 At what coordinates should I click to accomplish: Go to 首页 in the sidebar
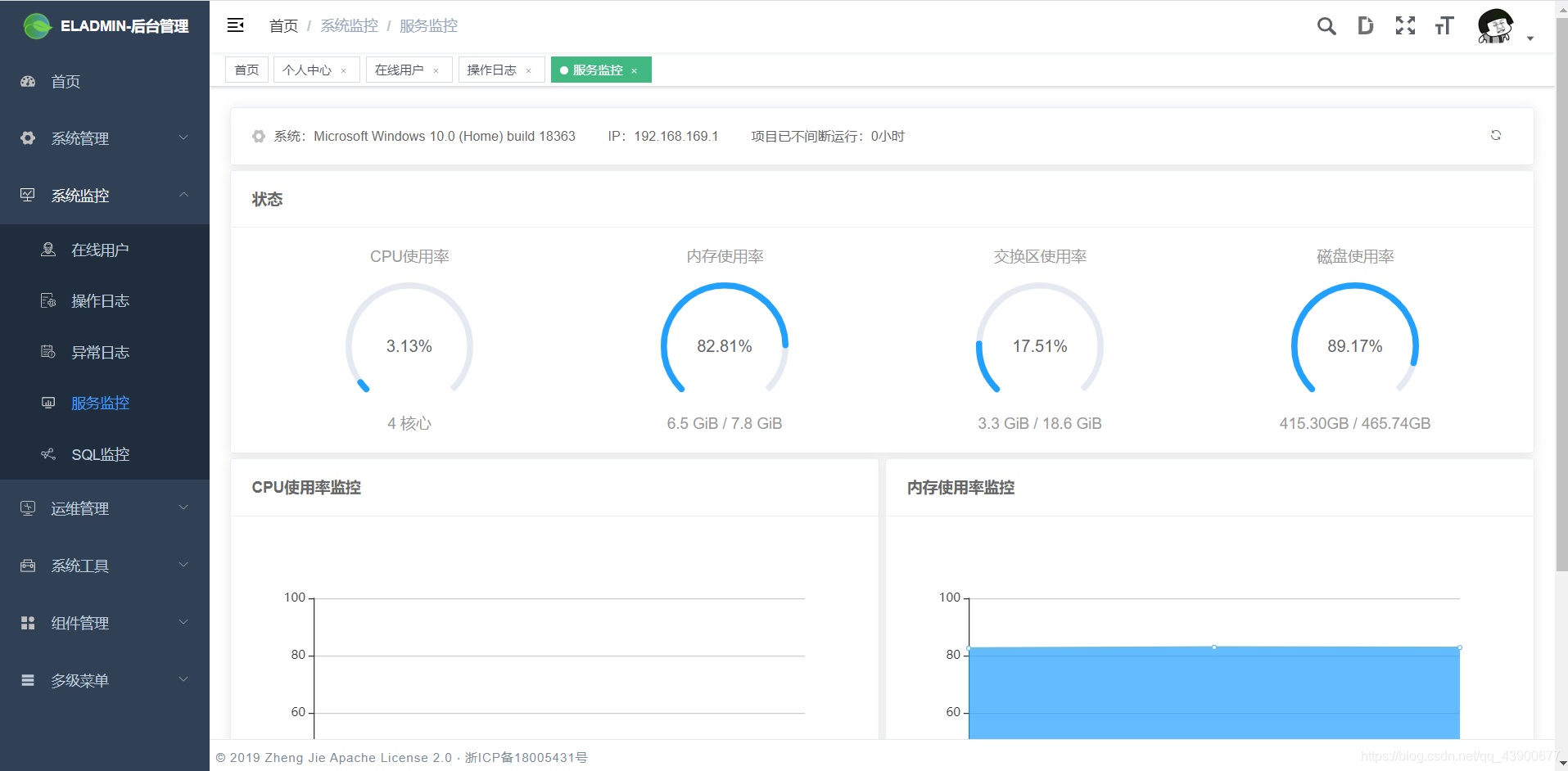click(x=105, y=81)
